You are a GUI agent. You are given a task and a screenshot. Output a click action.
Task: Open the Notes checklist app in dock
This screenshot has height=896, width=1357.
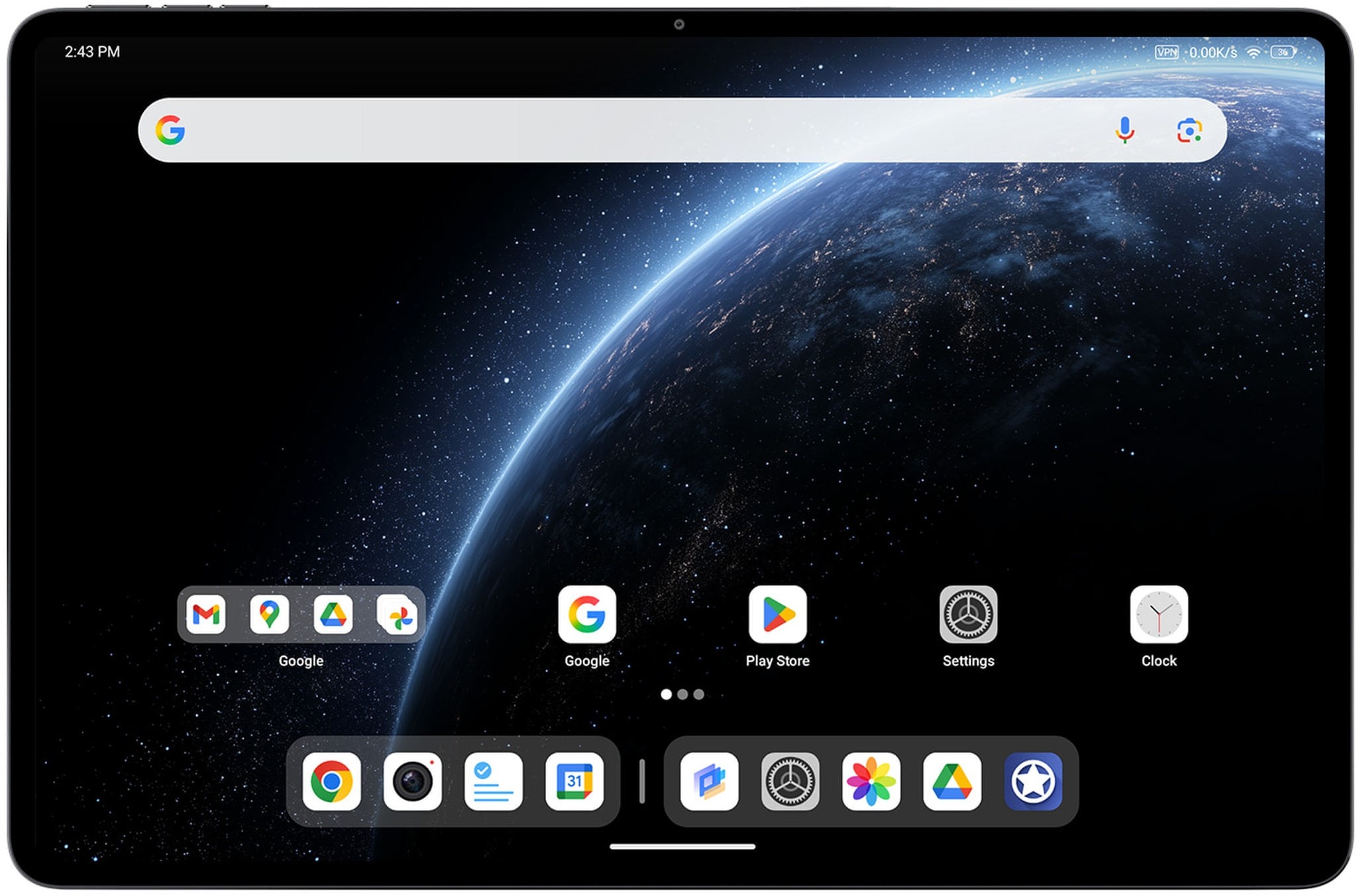[493, 781]
